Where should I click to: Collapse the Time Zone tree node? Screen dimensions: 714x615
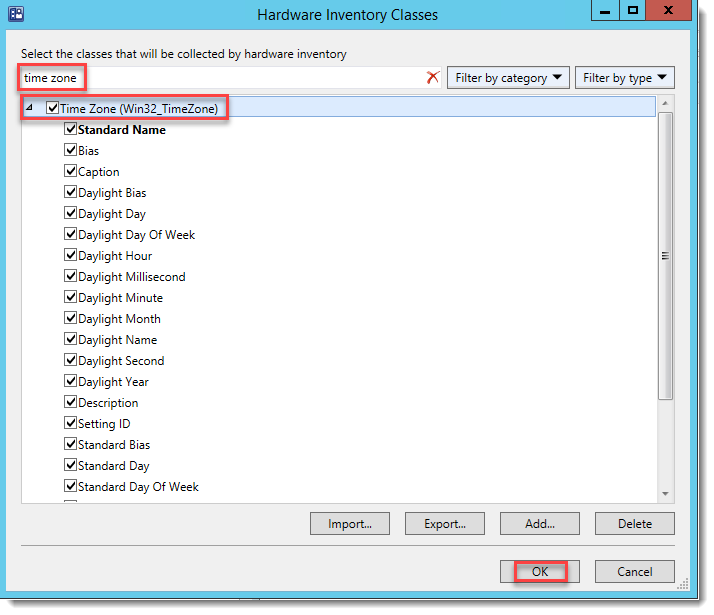click(29, 108)
